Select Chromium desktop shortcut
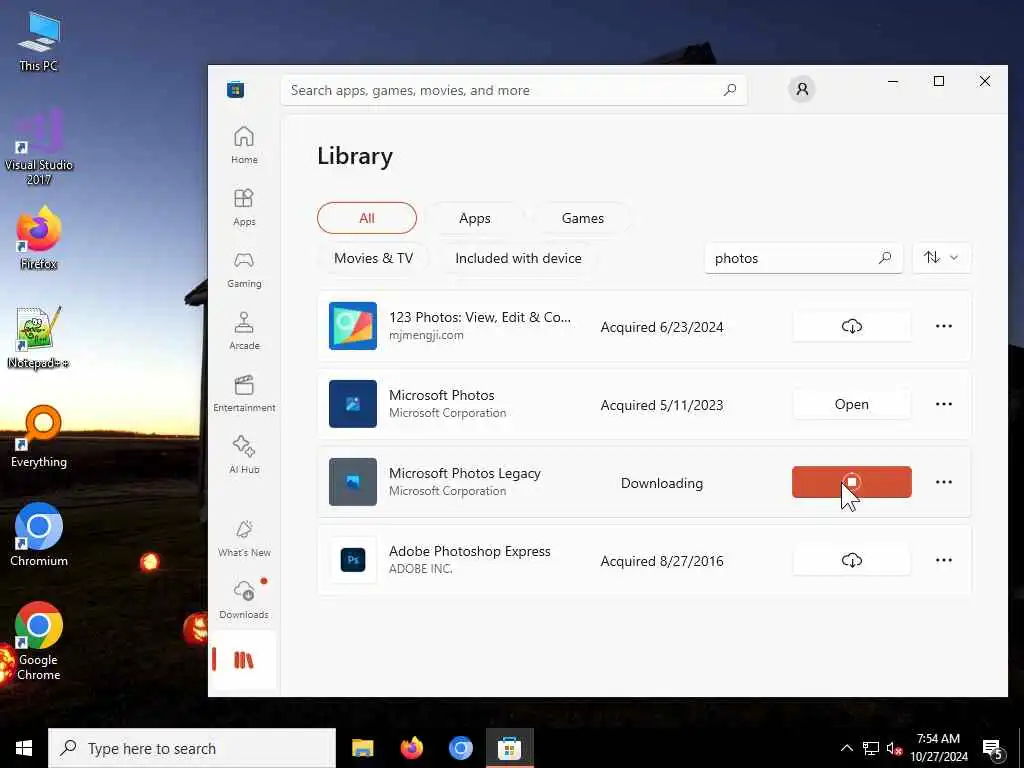1024x768 pixels. [39, 535]
